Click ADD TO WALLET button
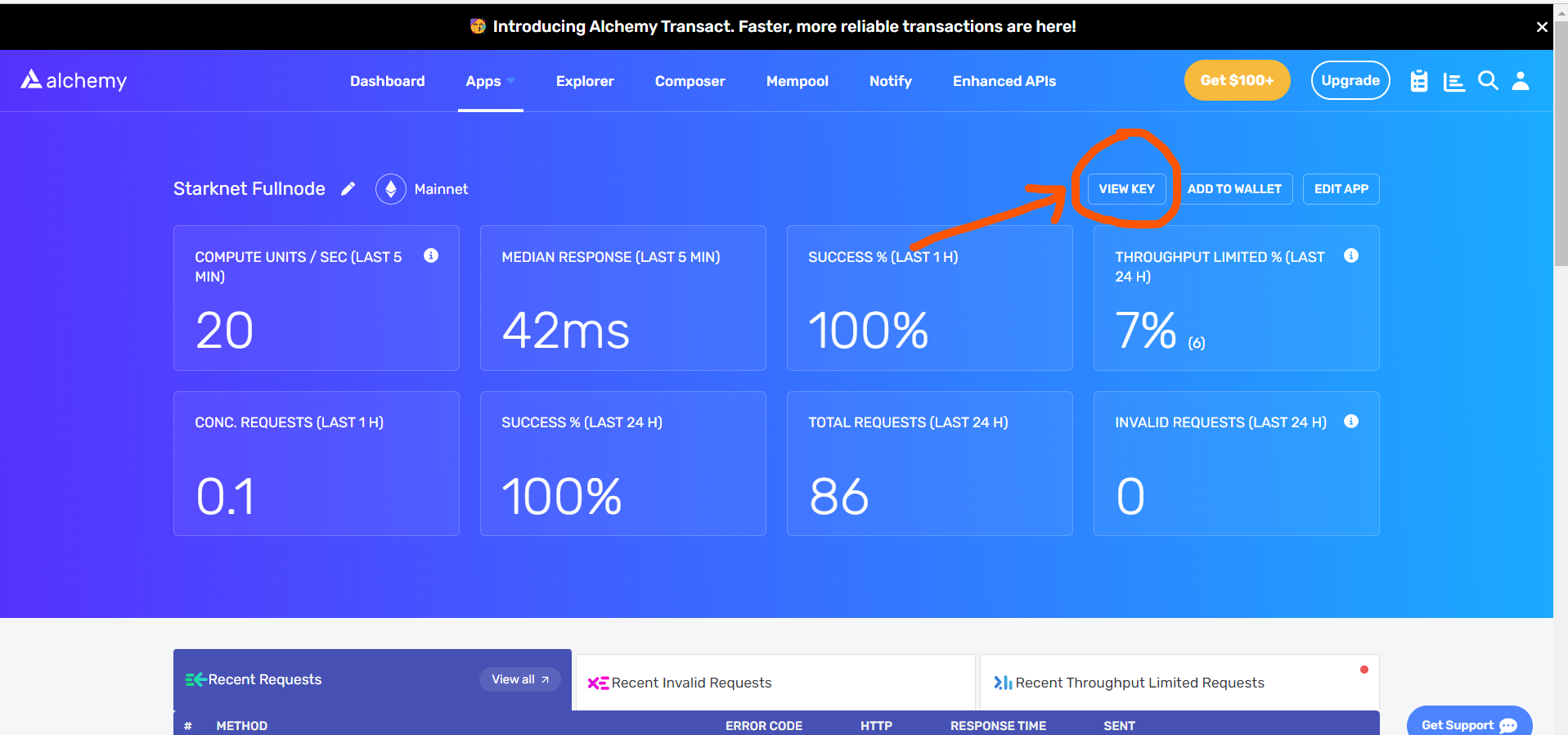Viewport: 1568px width, 735px height. click(1234, 189)
